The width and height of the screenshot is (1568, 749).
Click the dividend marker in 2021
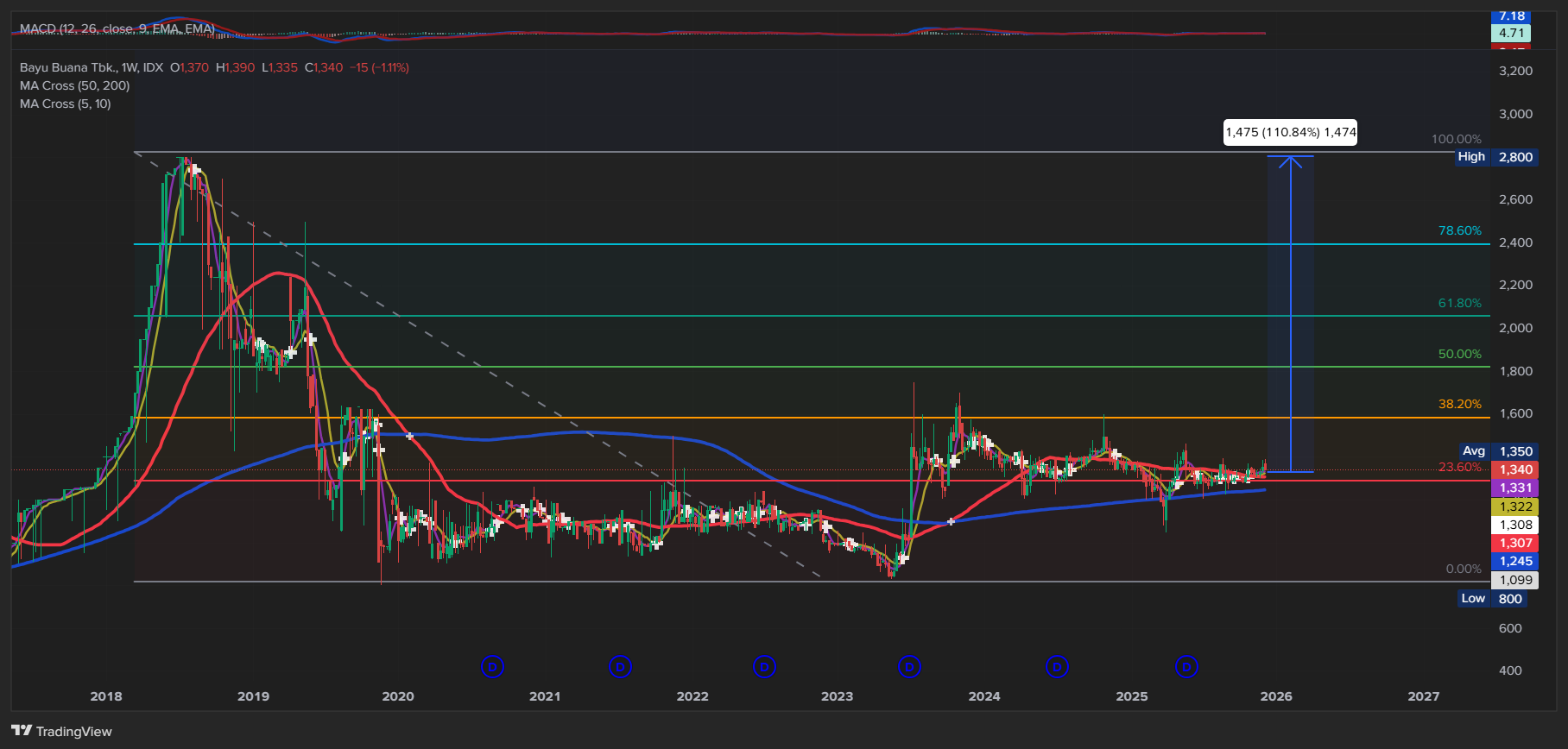click(x=620, y=666)
